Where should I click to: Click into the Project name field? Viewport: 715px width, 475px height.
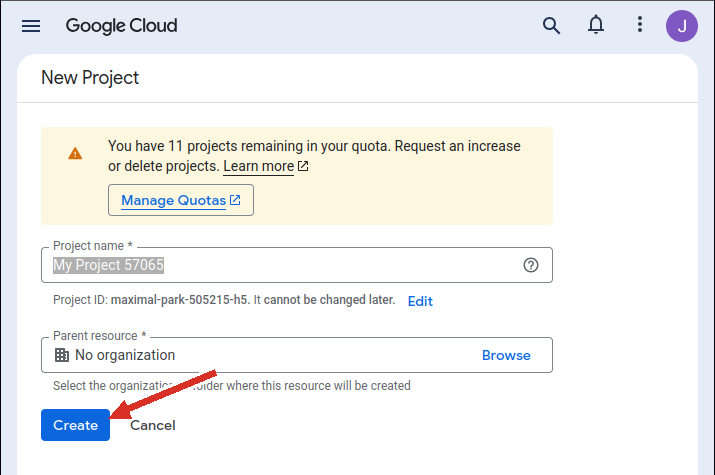tap(297, 265)
